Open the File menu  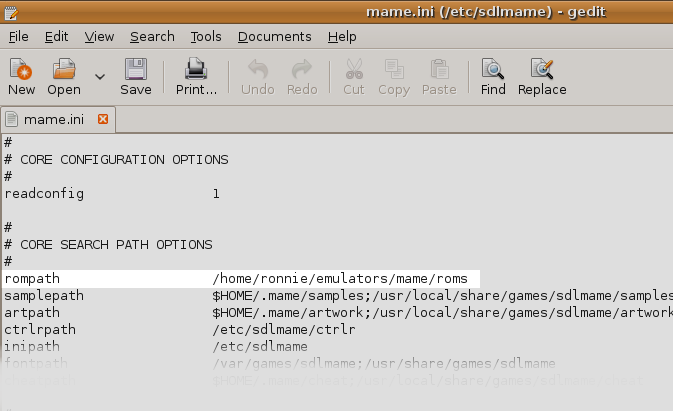pyautogui.click(x=19, y=37)
